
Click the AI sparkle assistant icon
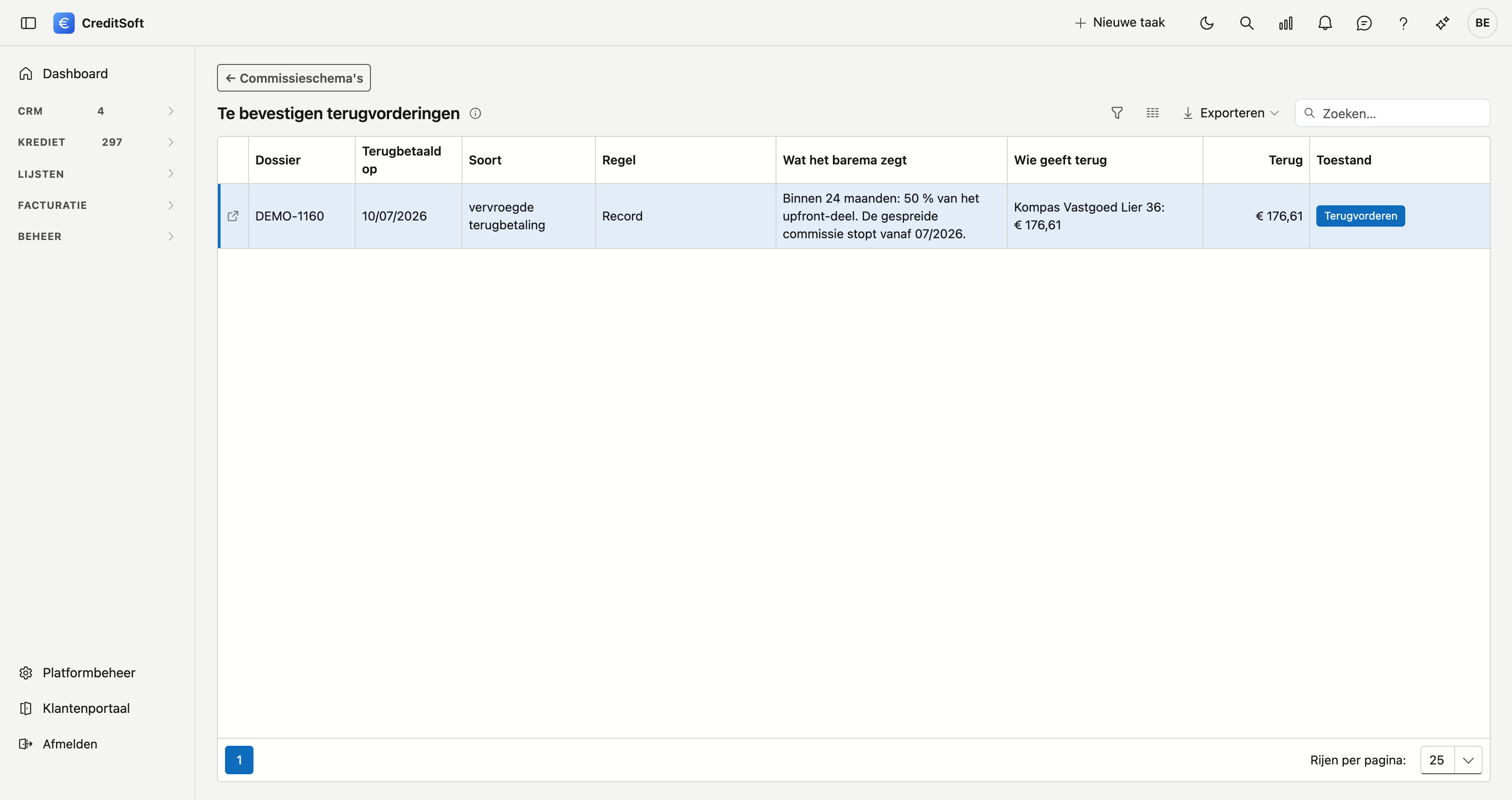[x=1442, y=23]
